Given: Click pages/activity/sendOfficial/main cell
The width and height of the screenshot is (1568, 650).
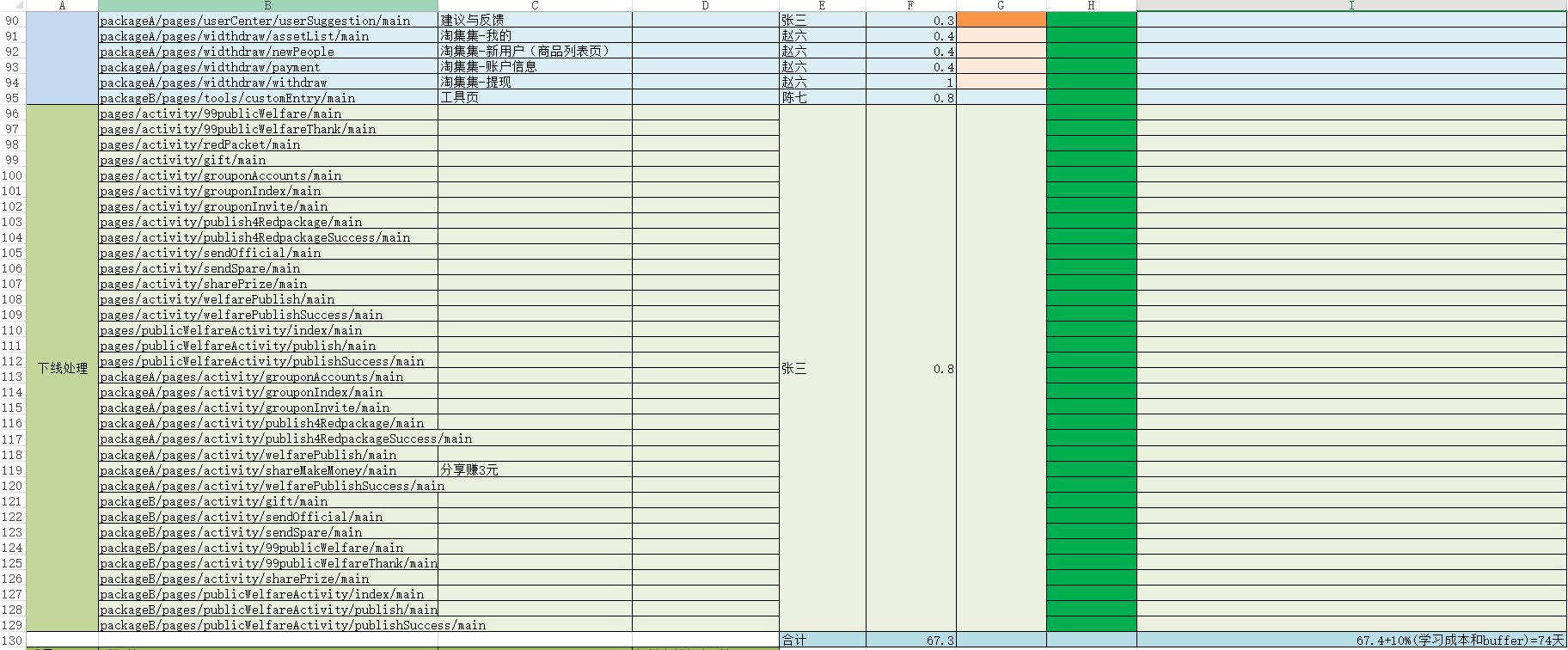Looking at the screenshot, I should pos(268,252).
